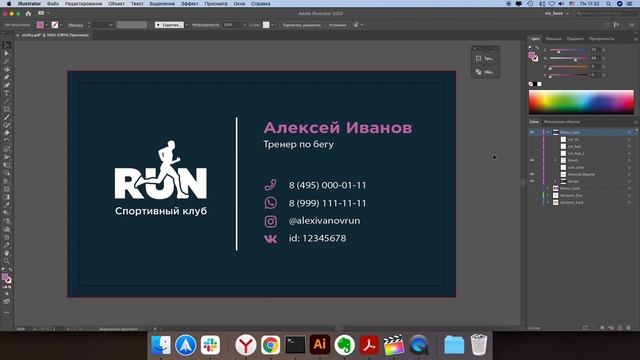The image size is (640, 360).
Task: Select the Eraser tool
Action: [x=7, y=133]
